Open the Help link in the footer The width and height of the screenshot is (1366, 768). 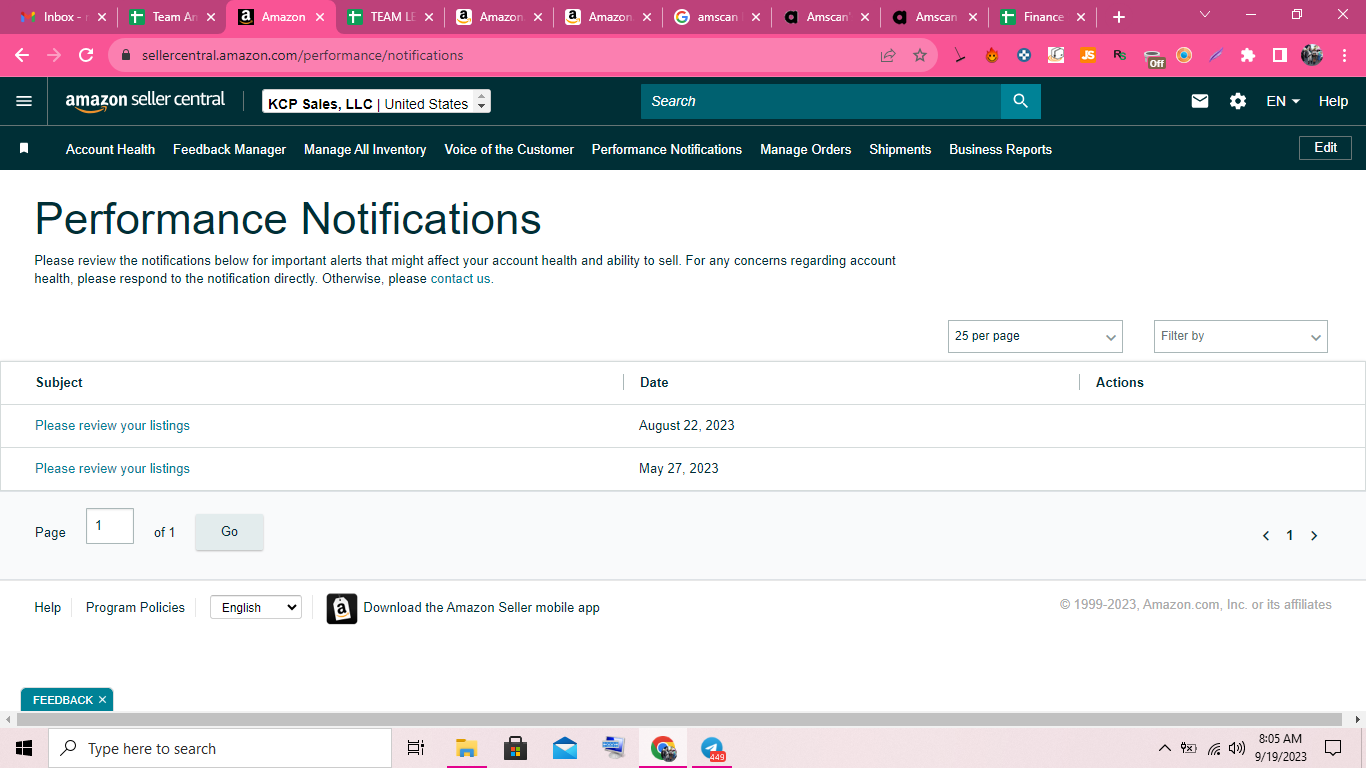(x=47, y=607)
